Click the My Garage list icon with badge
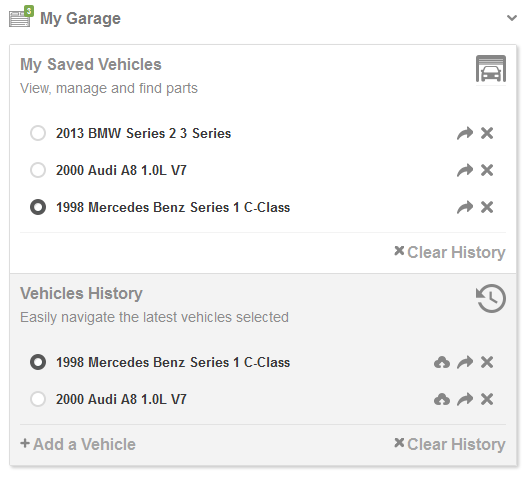Image resolution: width=528 pixels, height=478 pixels. tap(21, 16)
